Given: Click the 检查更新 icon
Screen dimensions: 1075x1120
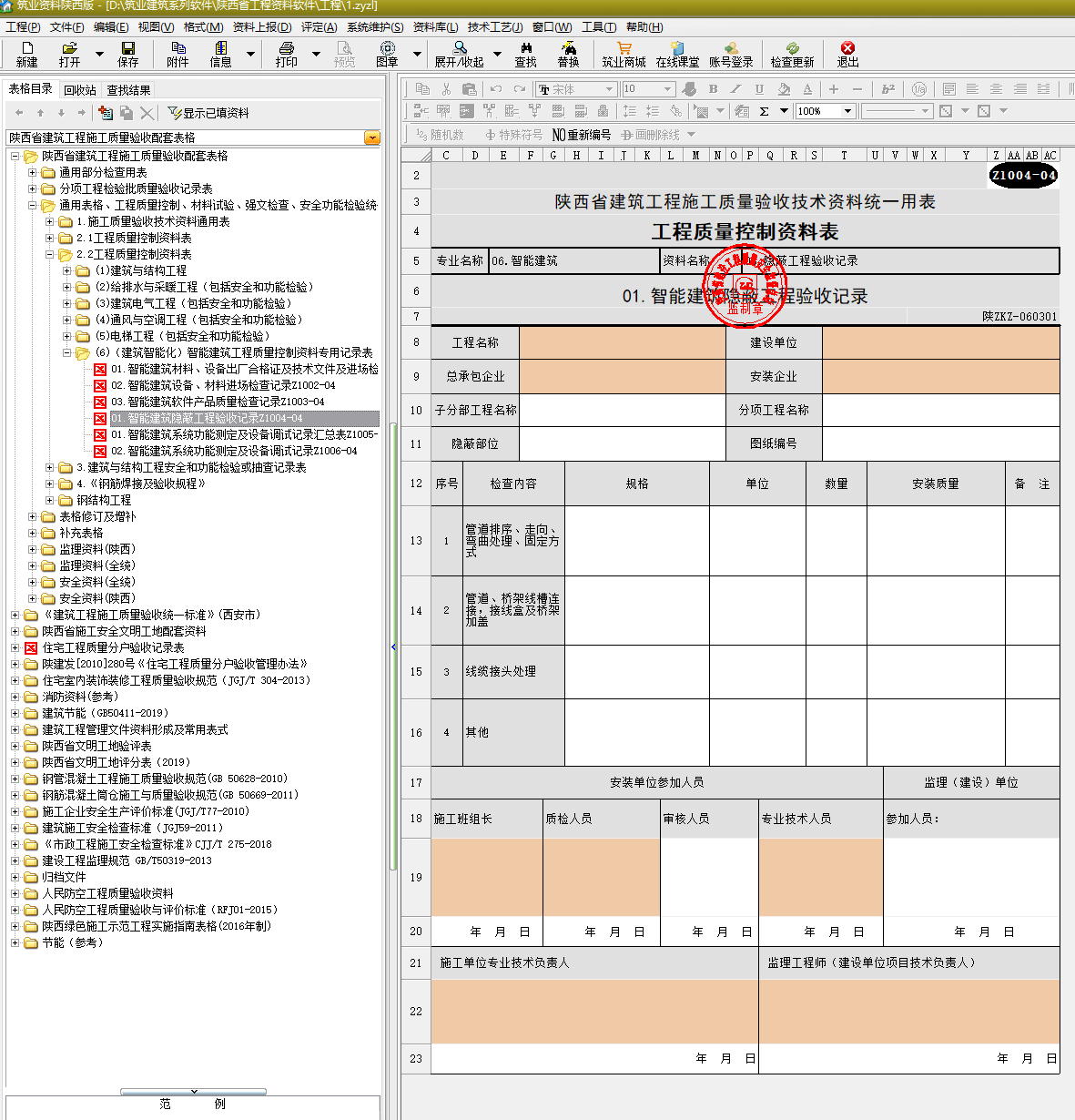Looking at the screenshot, I should (x=792, y=54).
